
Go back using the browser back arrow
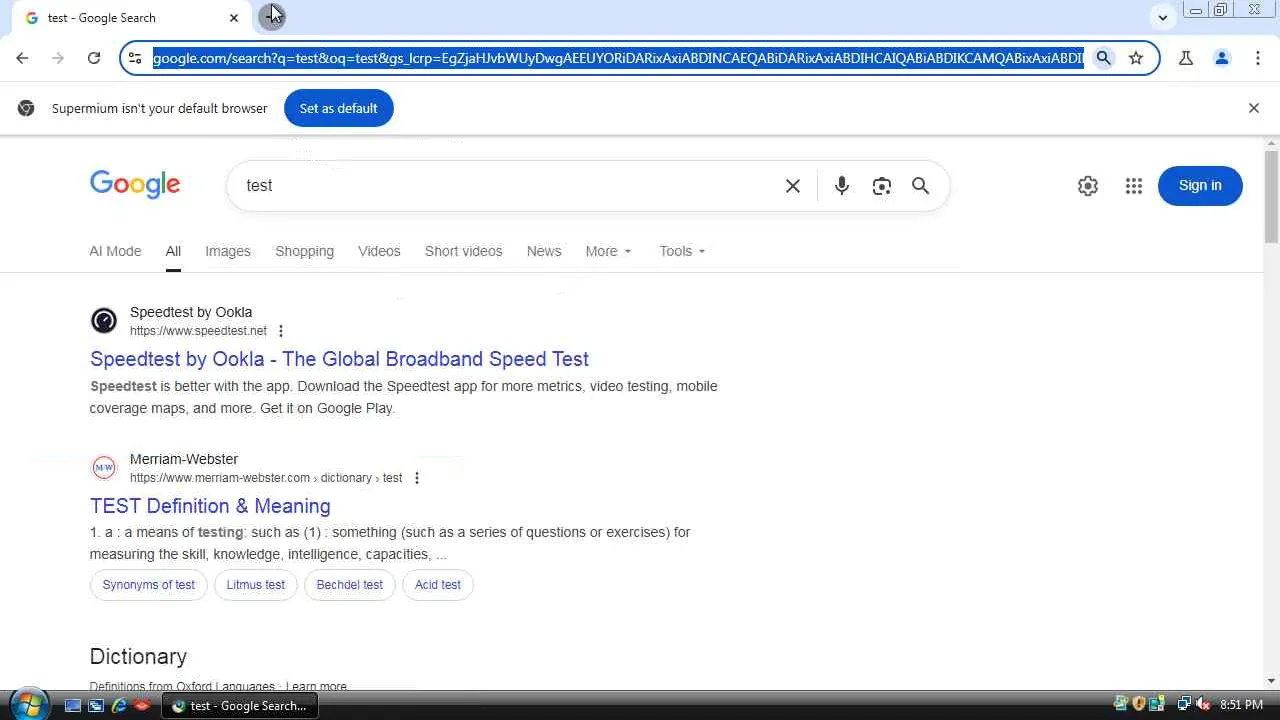tap(22, 58)
